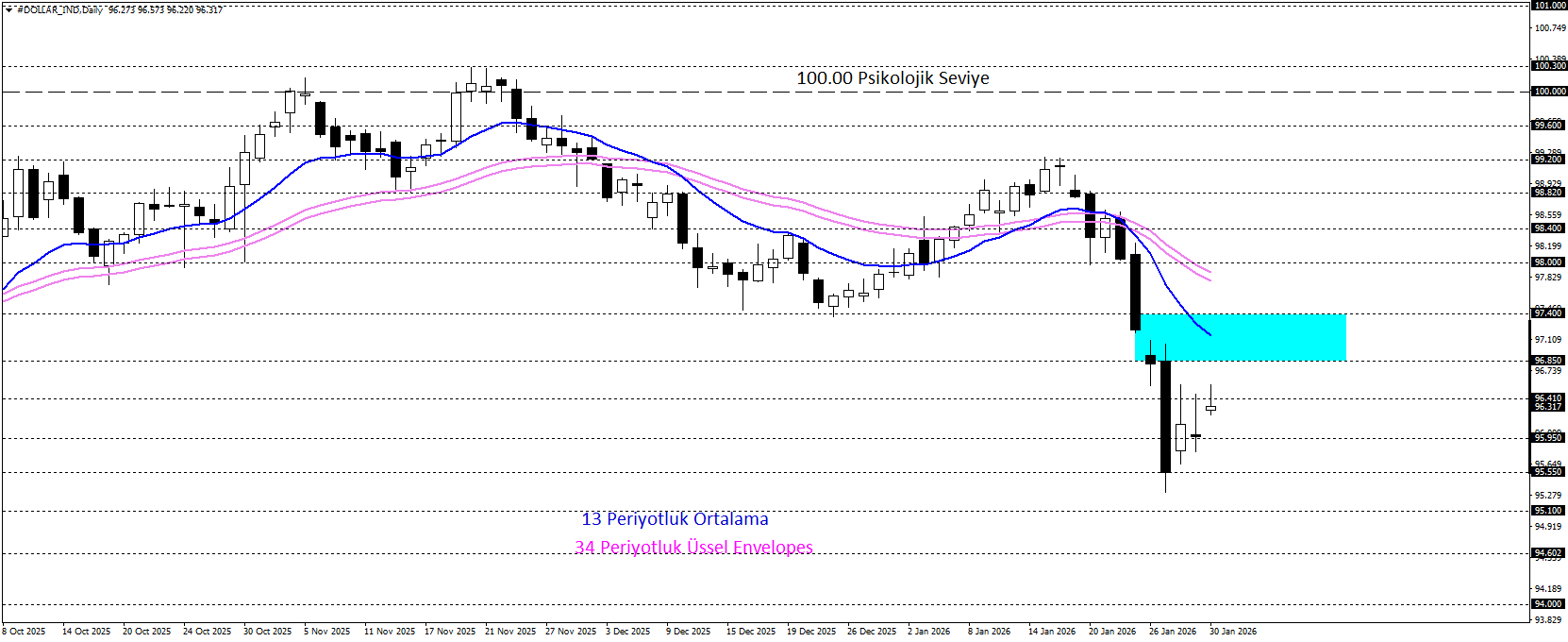Click the 100.000 price label on the axis
1568x642 pixels.
click(x=1548, y=92)
